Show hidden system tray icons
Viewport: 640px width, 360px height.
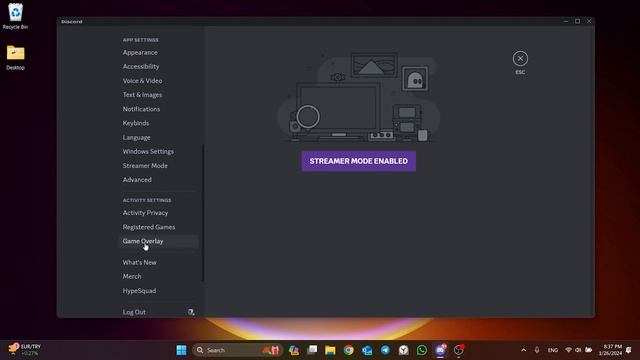pyautogui.click(x=524, y=350)
